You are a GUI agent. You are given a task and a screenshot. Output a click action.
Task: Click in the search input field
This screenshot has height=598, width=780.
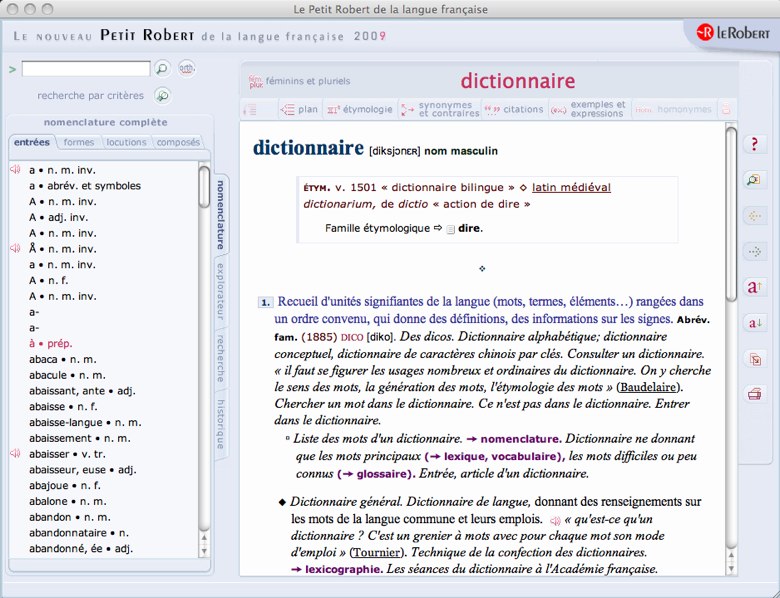pos(86,69)
